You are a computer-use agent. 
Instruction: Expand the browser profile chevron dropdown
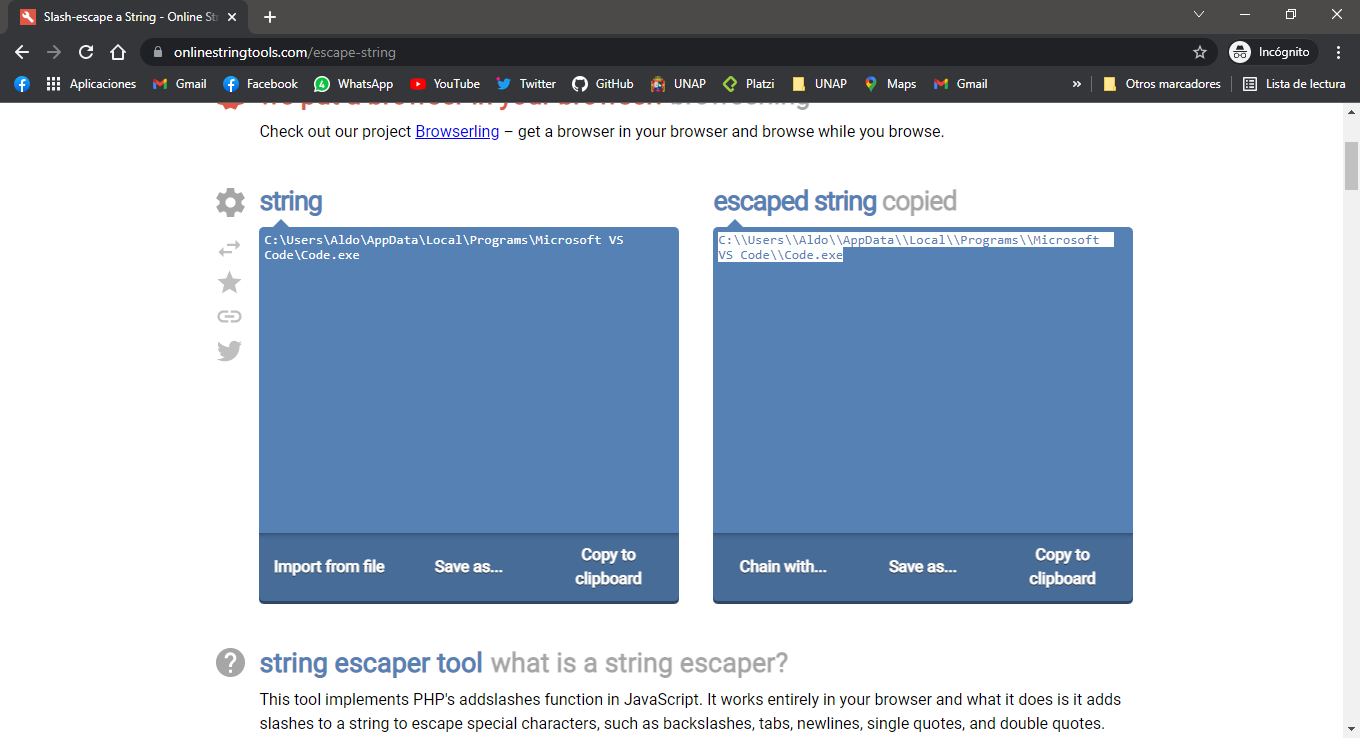tap(1197, 14)
